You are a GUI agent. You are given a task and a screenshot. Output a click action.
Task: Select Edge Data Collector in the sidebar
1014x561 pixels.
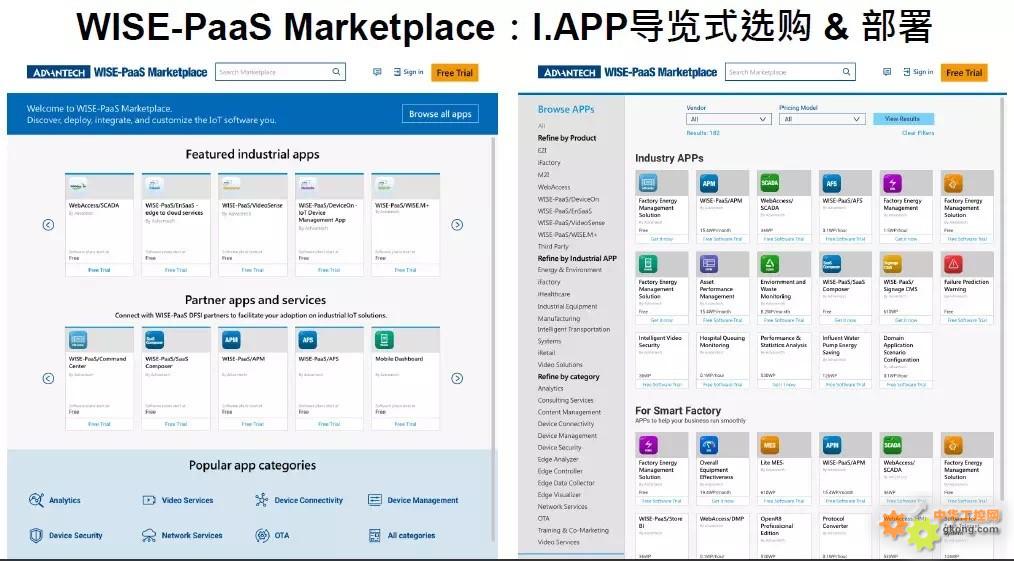coord(565,483)
